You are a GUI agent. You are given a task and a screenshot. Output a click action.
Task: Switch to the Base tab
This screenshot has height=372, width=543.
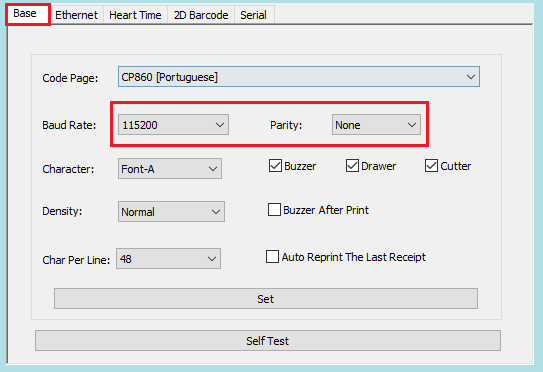click(28, 14)
